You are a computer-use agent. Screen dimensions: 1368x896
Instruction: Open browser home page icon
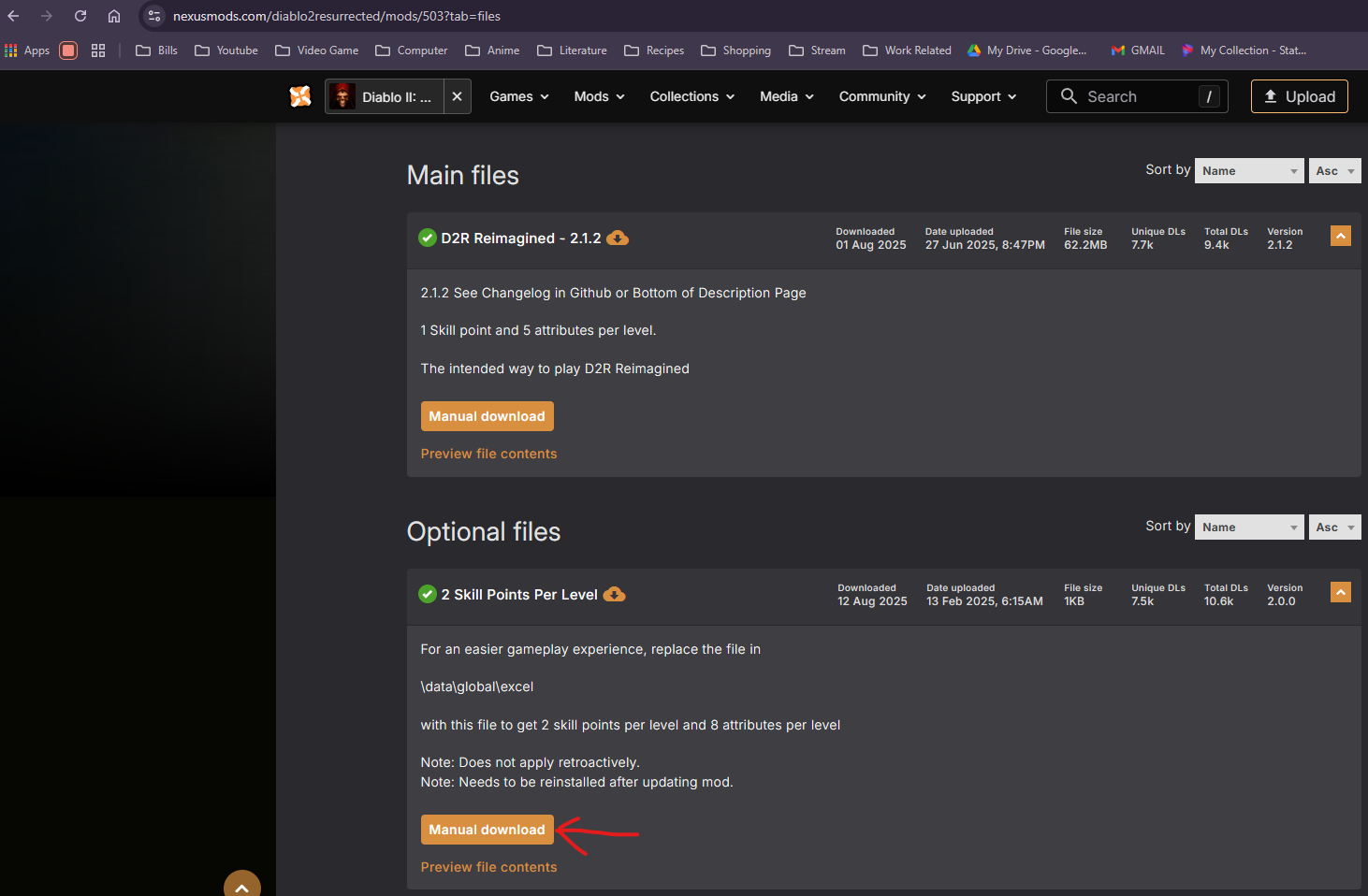click(114, 16)
